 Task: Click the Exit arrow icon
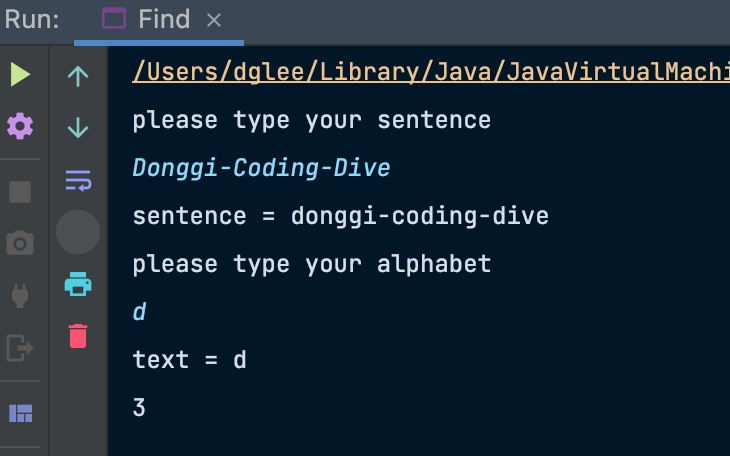coord(20,347)
